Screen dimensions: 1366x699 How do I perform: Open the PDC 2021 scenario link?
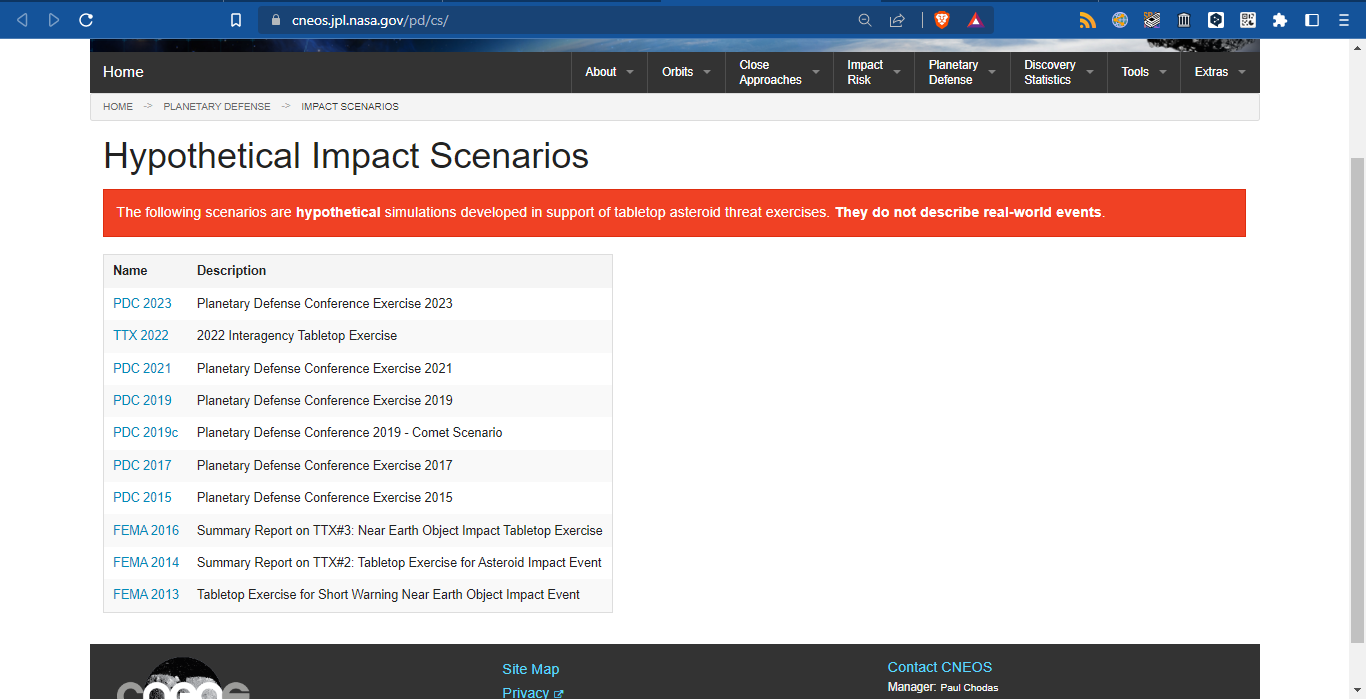(x=142, y=368)
